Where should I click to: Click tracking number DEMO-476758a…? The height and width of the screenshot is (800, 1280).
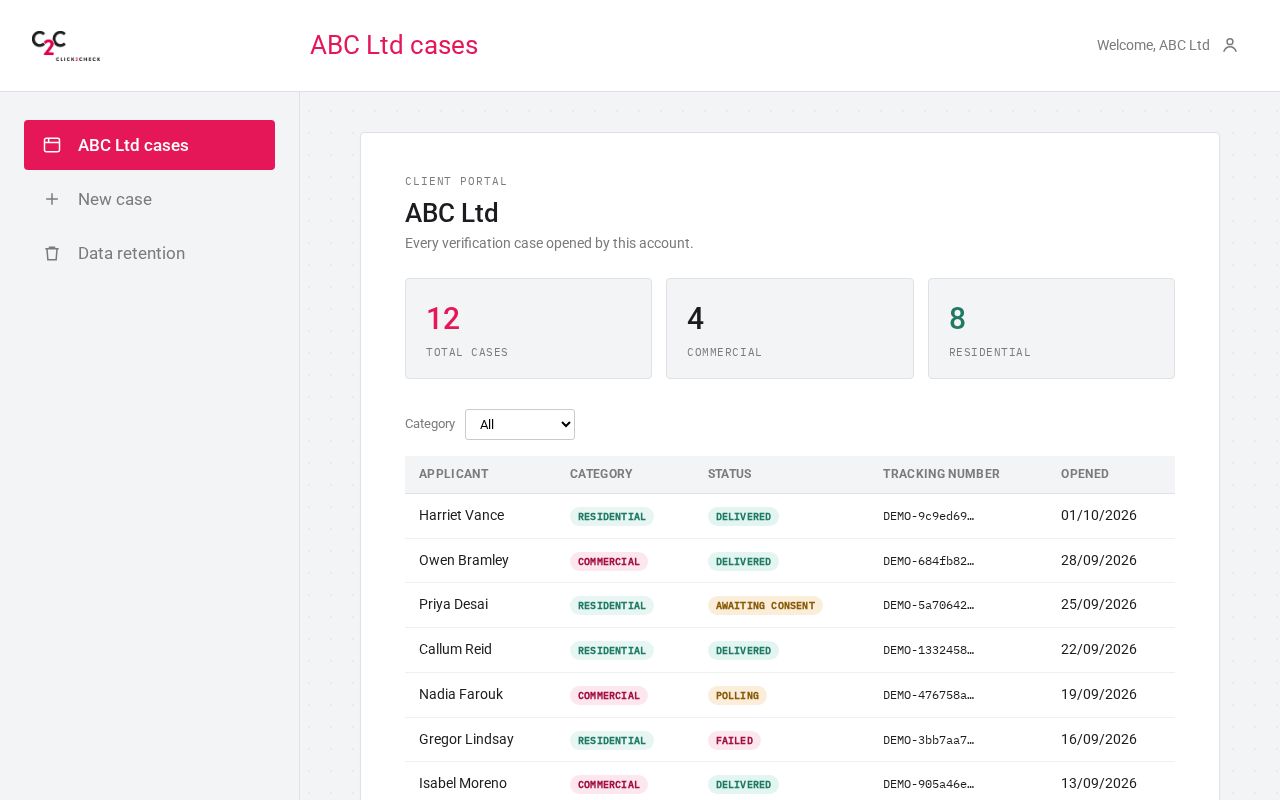tap(928, 695)
